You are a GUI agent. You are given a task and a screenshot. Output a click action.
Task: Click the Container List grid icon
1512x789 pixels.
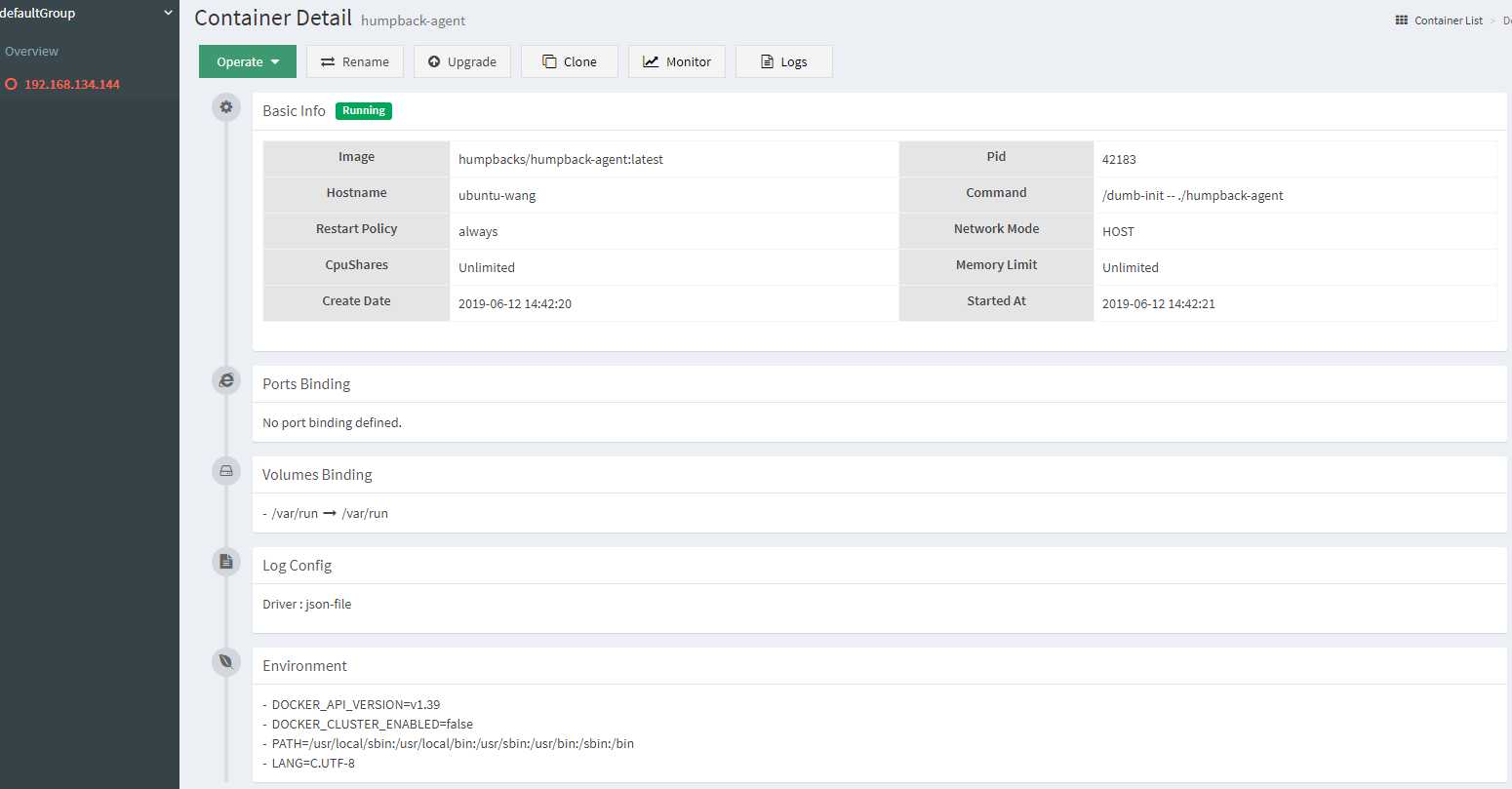coord(1402,20)
